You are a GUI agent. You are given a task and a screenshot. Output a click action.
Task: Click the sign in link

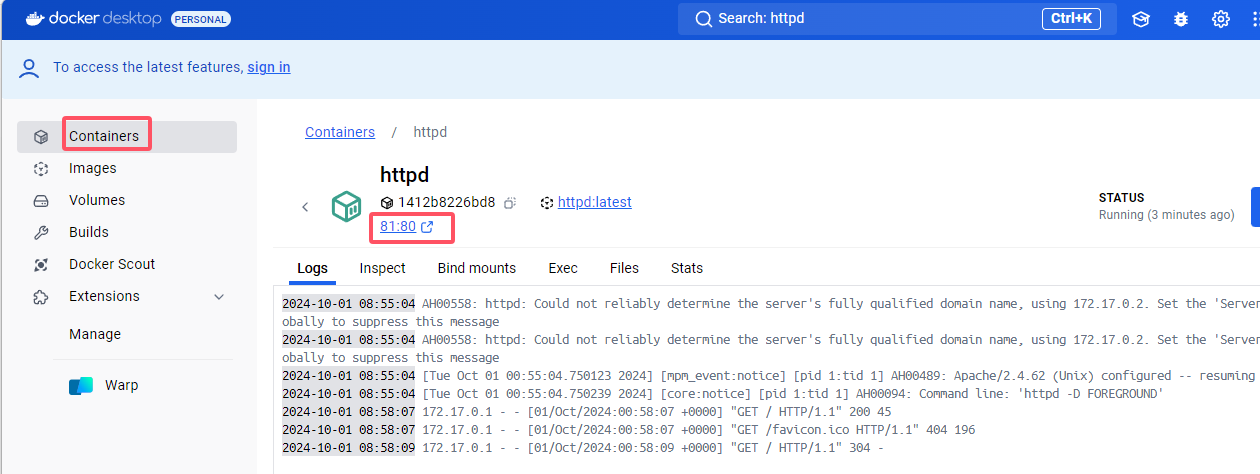click(269, 67)
